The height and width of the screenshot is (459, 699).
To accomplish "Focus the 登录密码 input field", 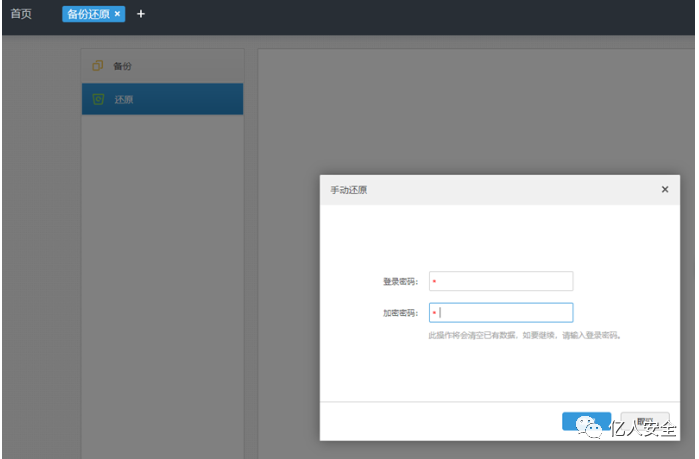I will click(501, 281).
